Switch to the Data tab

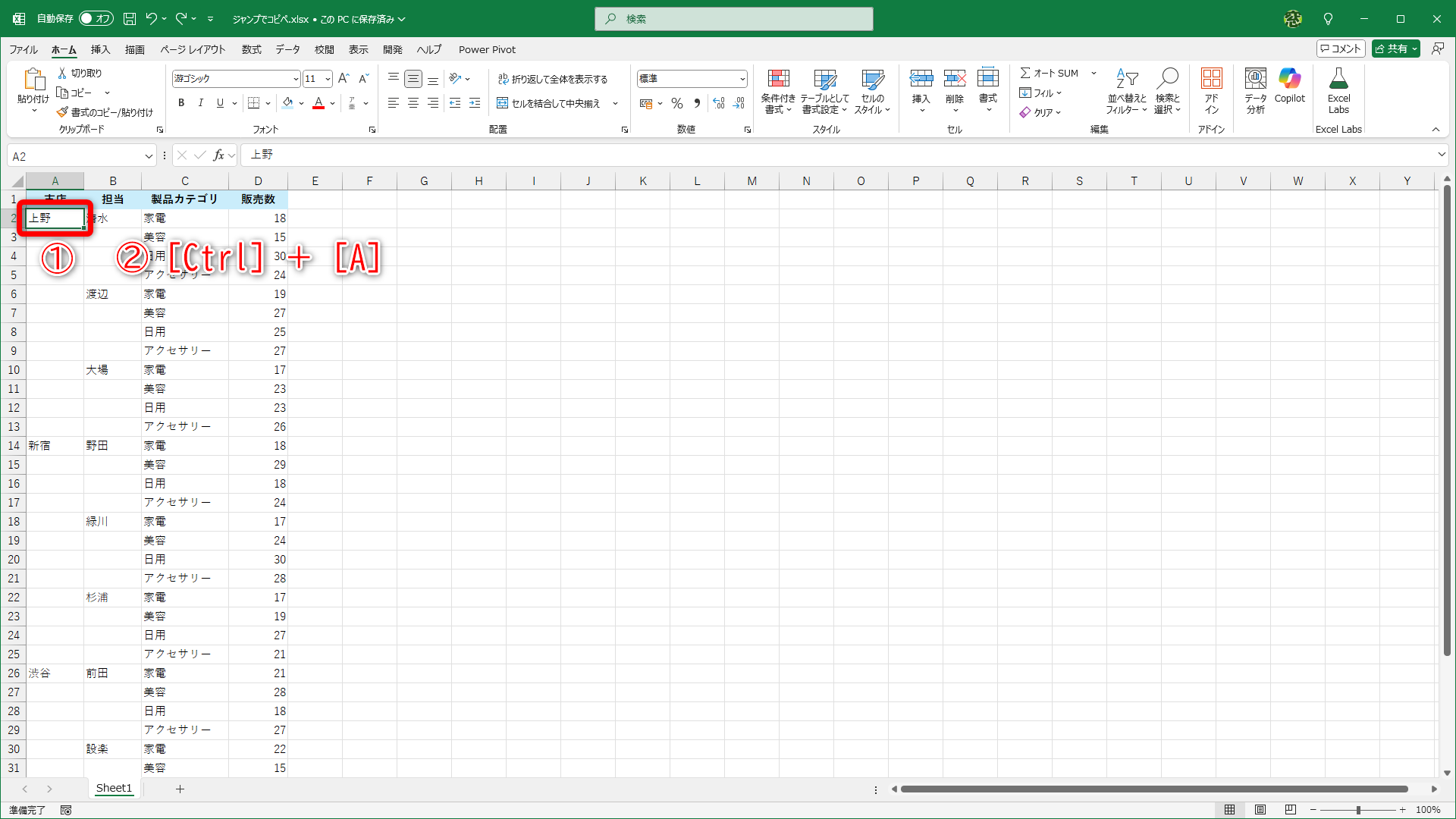[287, 49]
